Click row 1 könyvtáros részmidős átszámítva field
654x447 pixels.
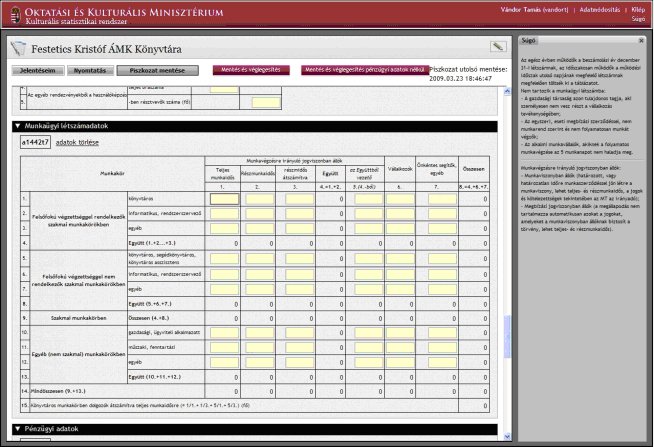[299, 199]
